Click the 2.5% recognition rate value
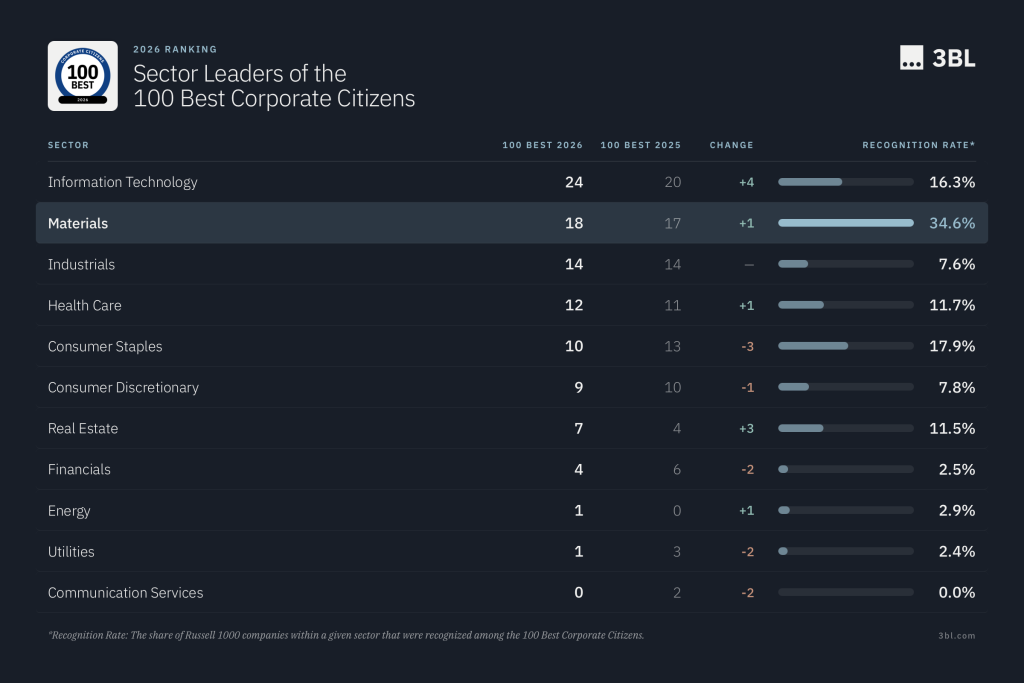Image resolution: width=1024 pixels, height=683 pixels. click(957, 469)
